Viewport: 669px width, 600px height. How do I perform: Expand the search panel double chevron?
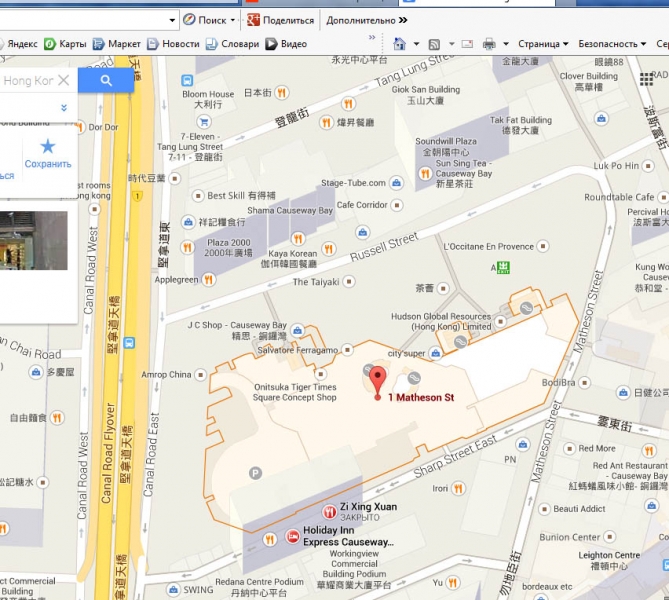(64, 108)
